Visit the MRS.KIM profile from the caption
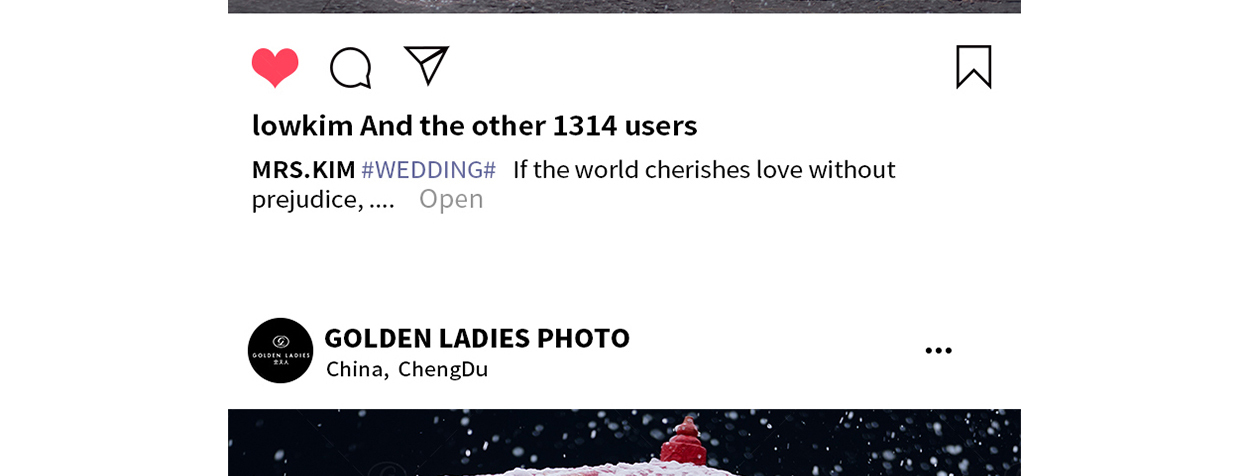Screen dimensions: 1250x476 (x=303, y=169)
